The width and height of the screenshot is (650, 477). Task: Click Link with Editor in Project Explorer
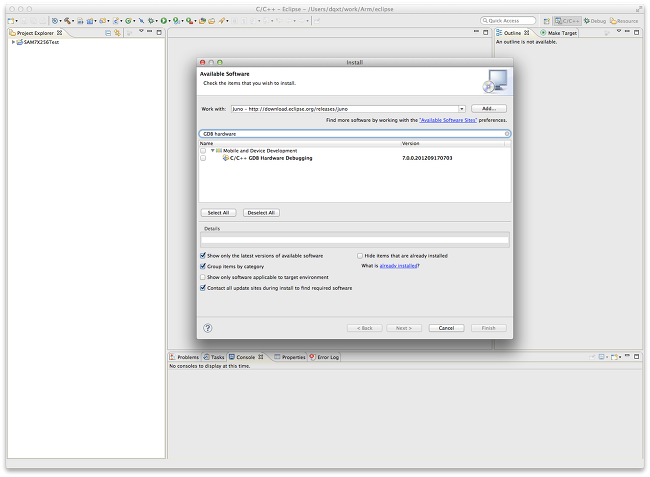pos(118,33)
